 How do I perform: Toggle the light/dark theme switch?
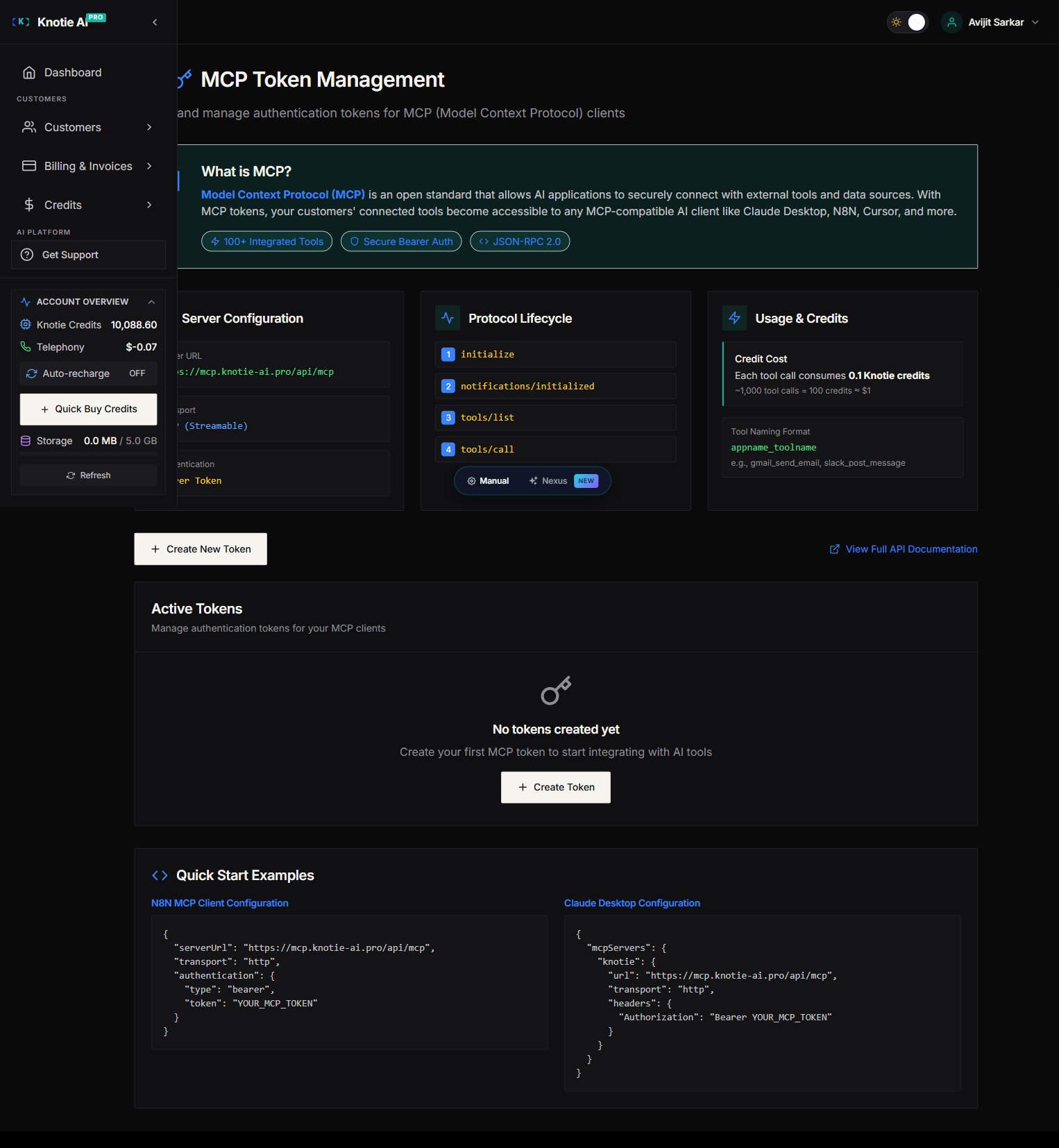point(908,22)
